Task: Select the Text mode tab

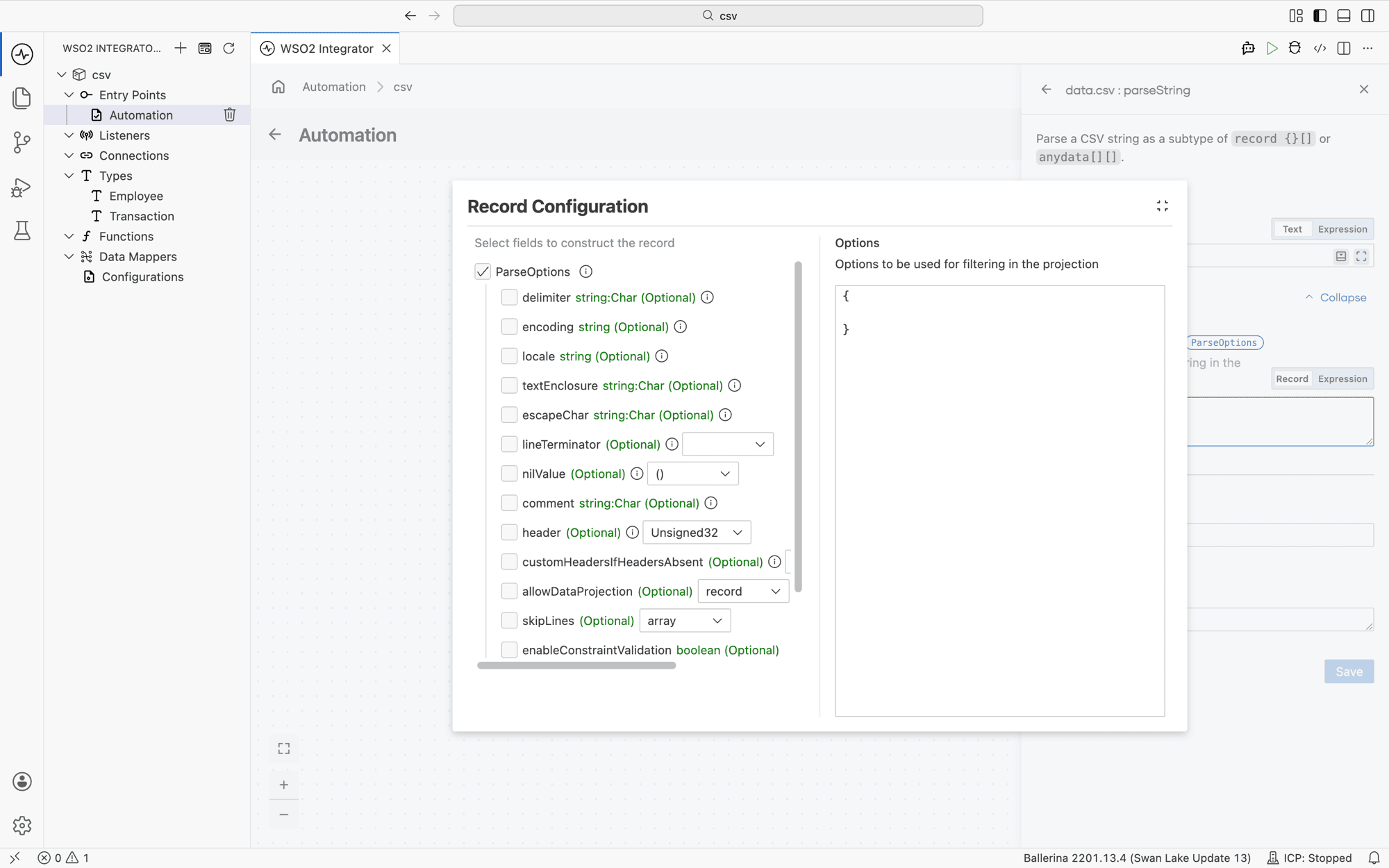Action: (1292, 229)
